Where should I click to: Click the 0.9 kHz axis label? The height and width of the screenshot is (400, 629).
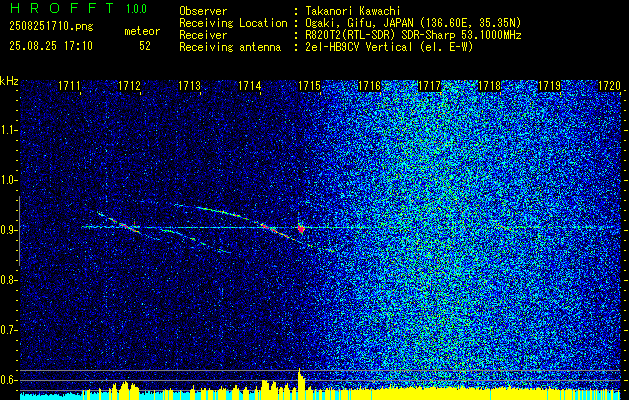click(x=9, y=230)
